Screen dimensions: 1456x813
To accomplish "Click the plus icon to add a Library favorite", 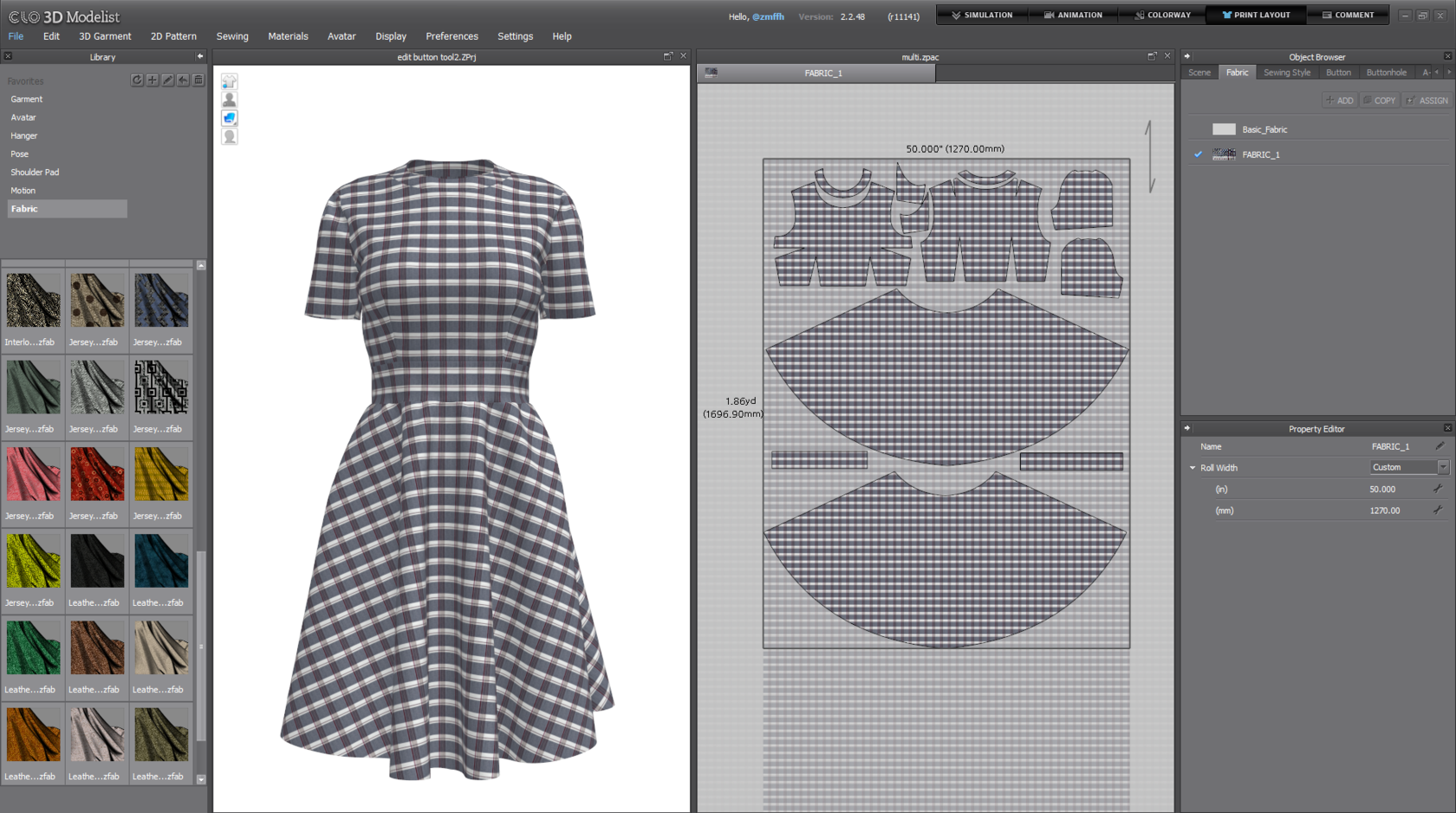I will click(x=153, y=80).
